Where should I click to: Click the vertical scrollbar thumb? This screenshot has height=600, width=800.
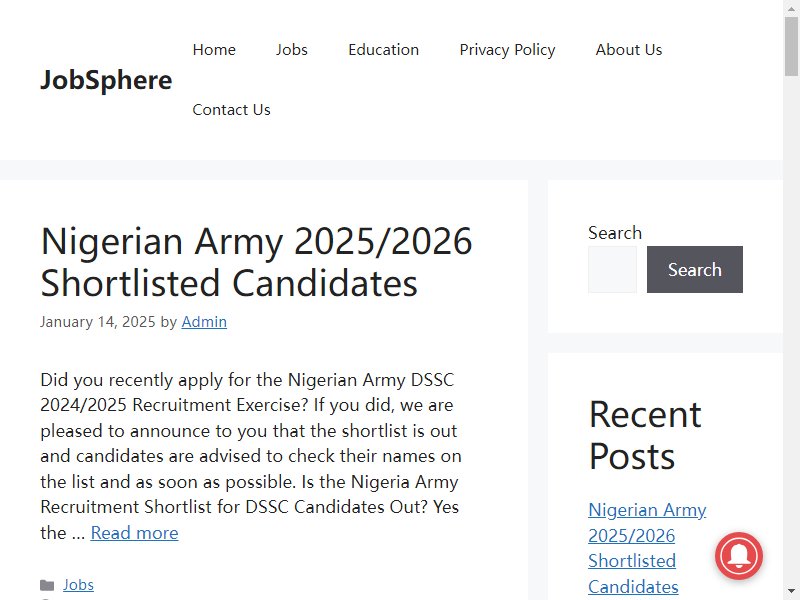(x=791, y=46)
